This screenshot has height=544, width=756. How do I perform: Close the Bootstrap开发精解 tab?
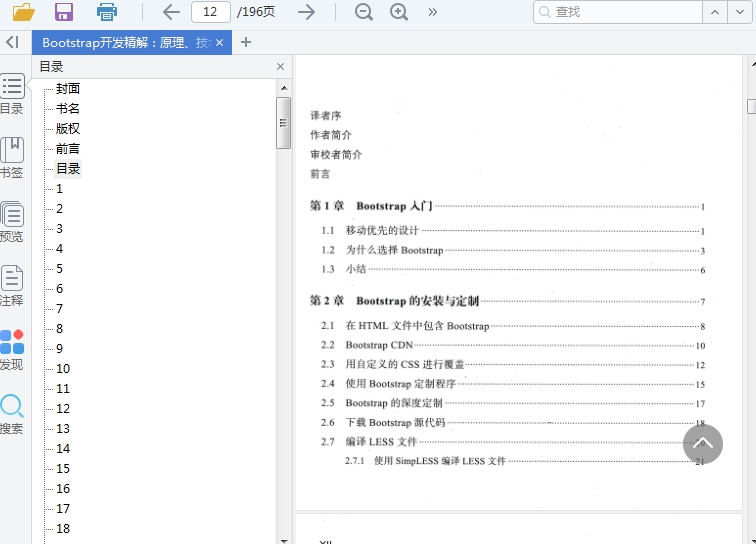(x=219, y=42)
